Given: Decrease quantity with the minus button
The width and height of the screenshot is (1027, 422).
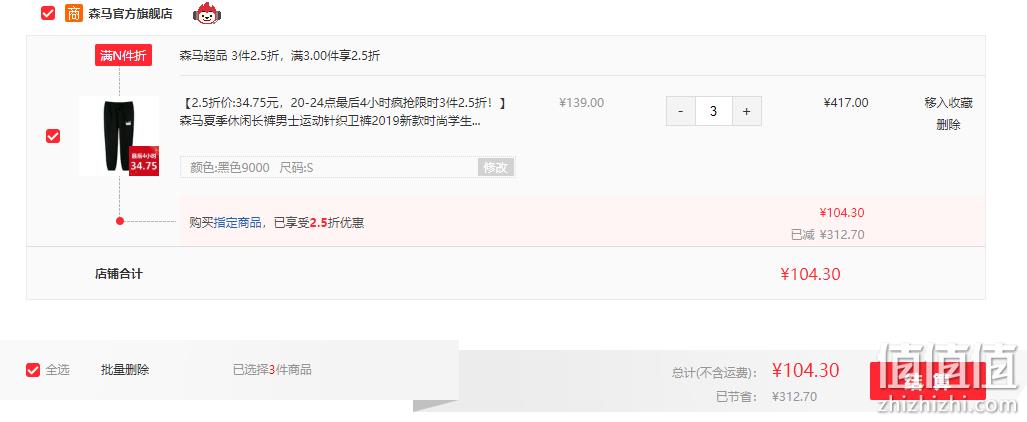Looking at the screenshot, I should pyautogui.click(x=681, y=111).
